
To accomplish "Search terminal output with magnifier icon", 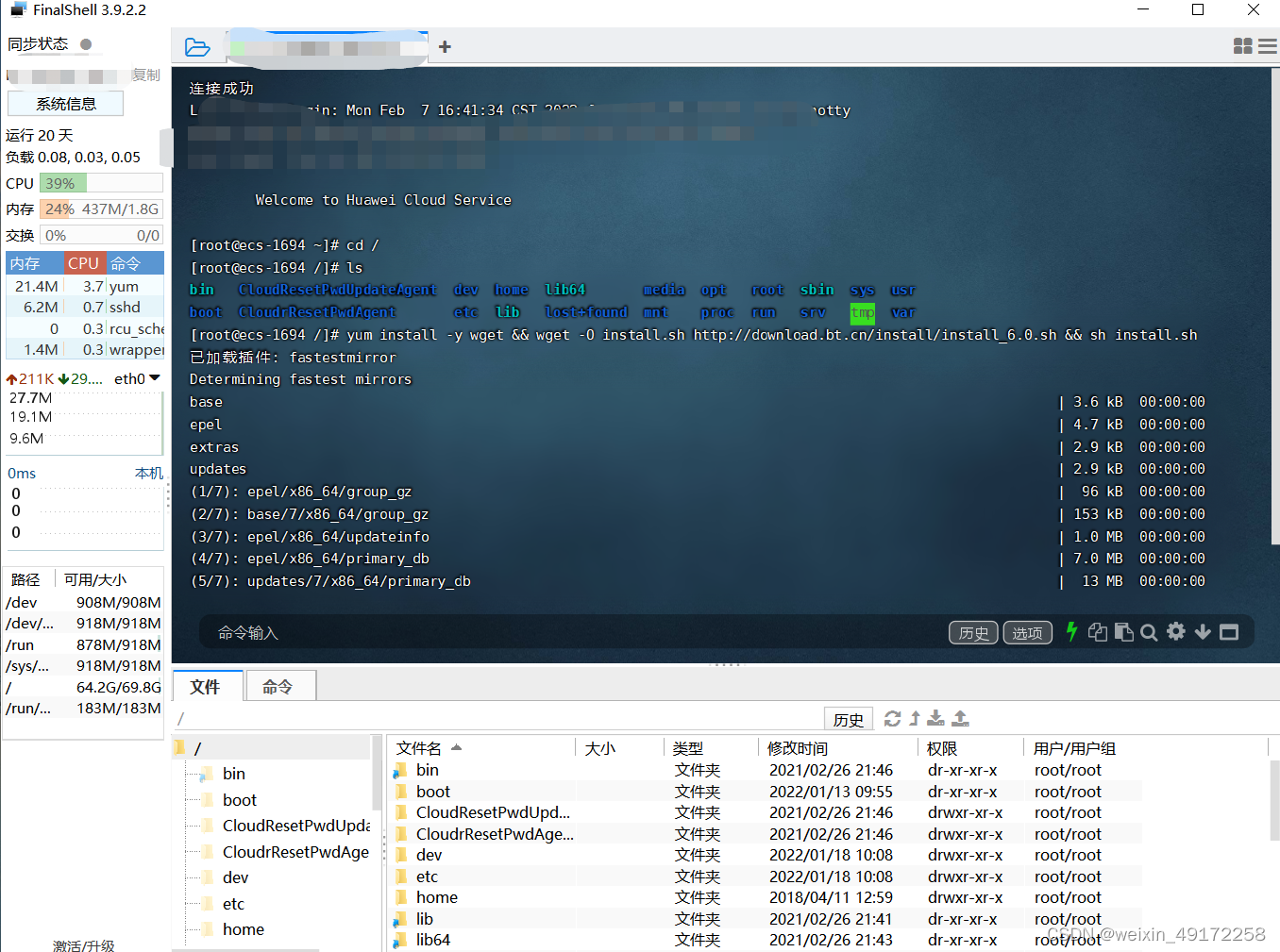I will click(x=1149, y=632).
